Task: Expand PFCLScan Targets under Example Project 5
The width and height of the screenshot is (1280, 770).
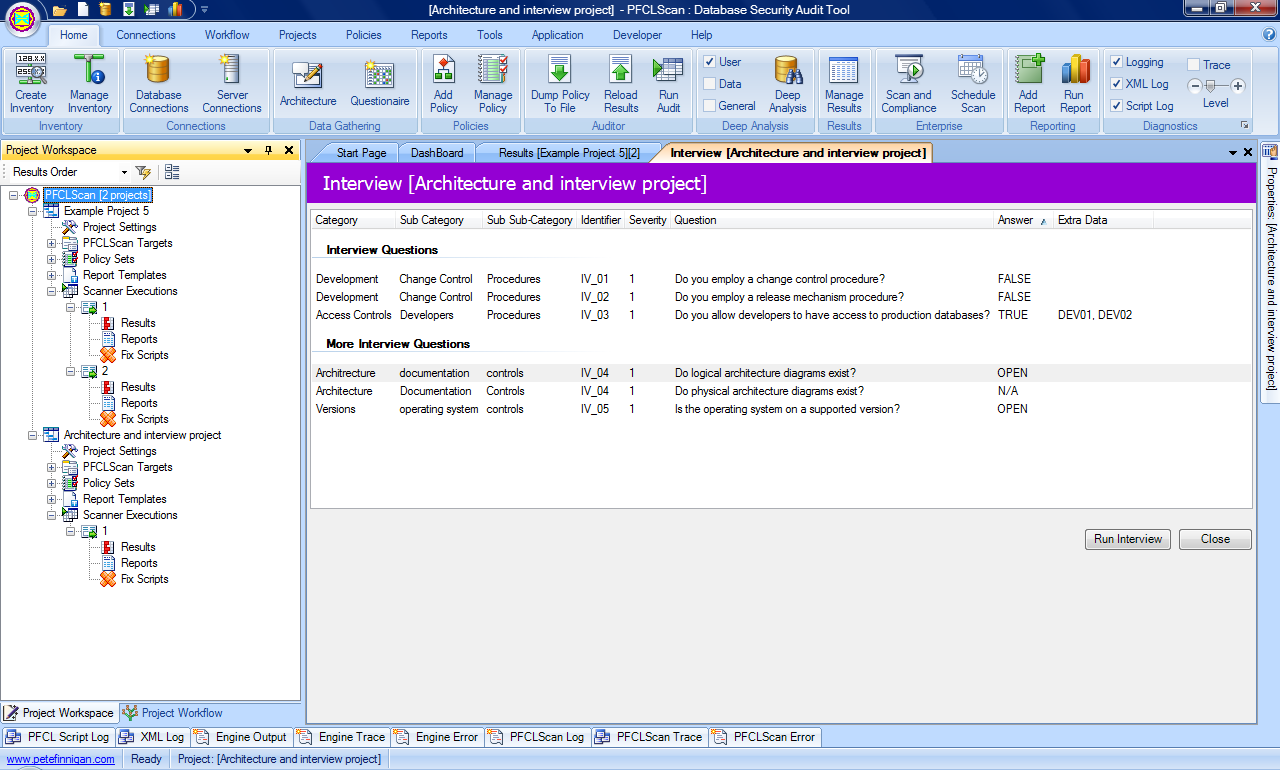Action: (x=52, y=243)
